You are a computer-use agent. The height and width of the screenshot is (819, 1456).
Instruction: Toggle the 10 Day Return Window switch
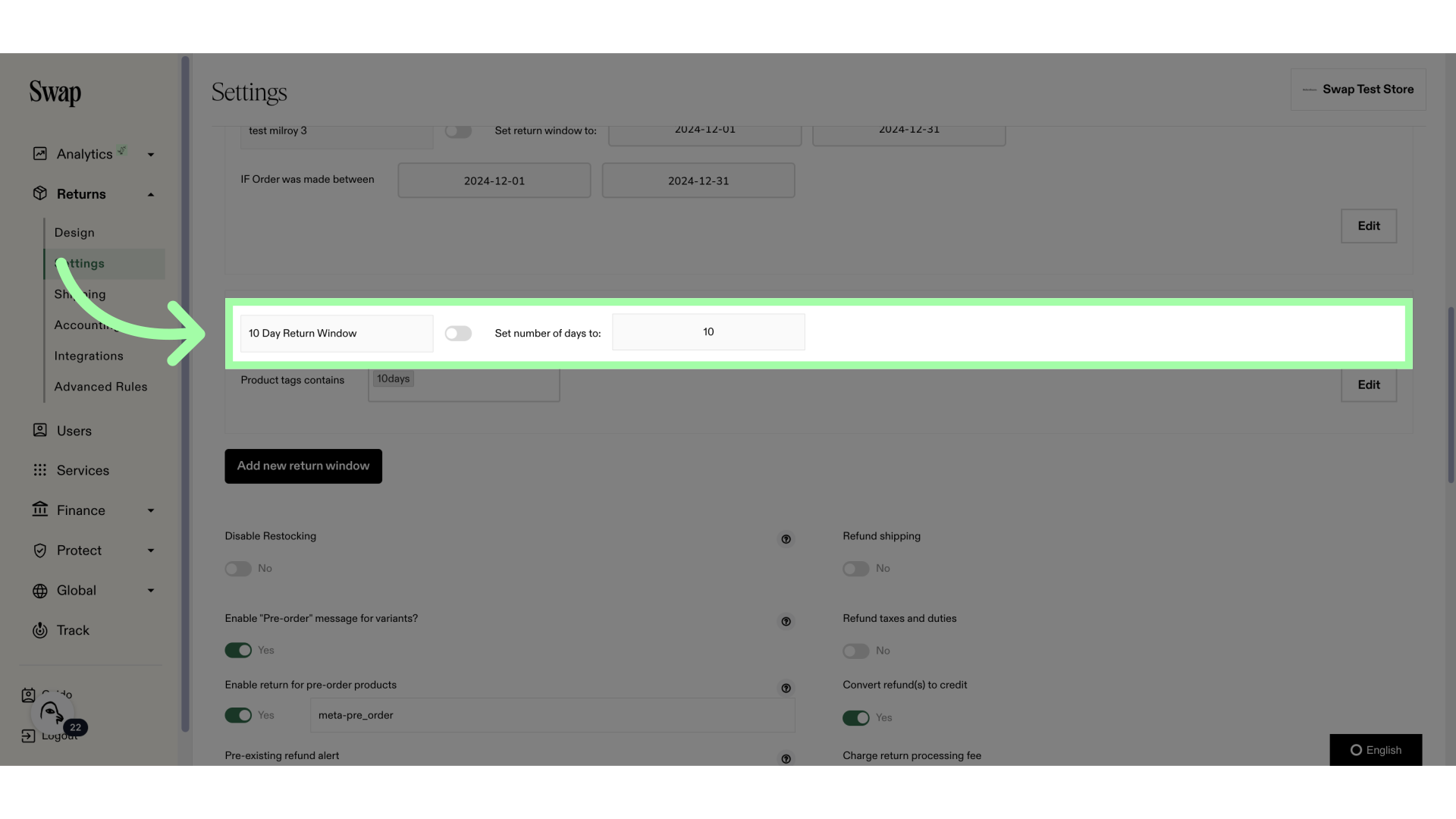(457, 332)
